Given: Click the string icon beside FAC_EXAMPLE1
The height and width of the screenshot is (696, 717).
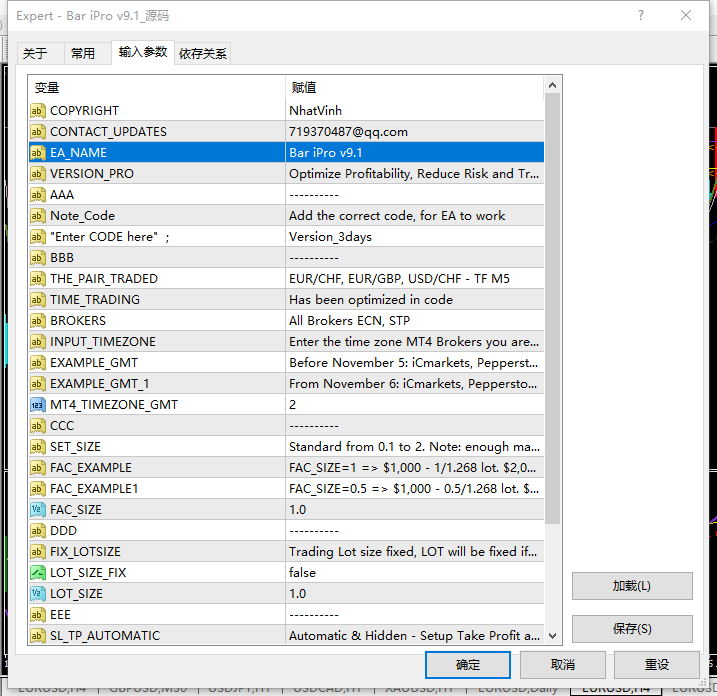Looking at the screenshot, I should 38,489.
